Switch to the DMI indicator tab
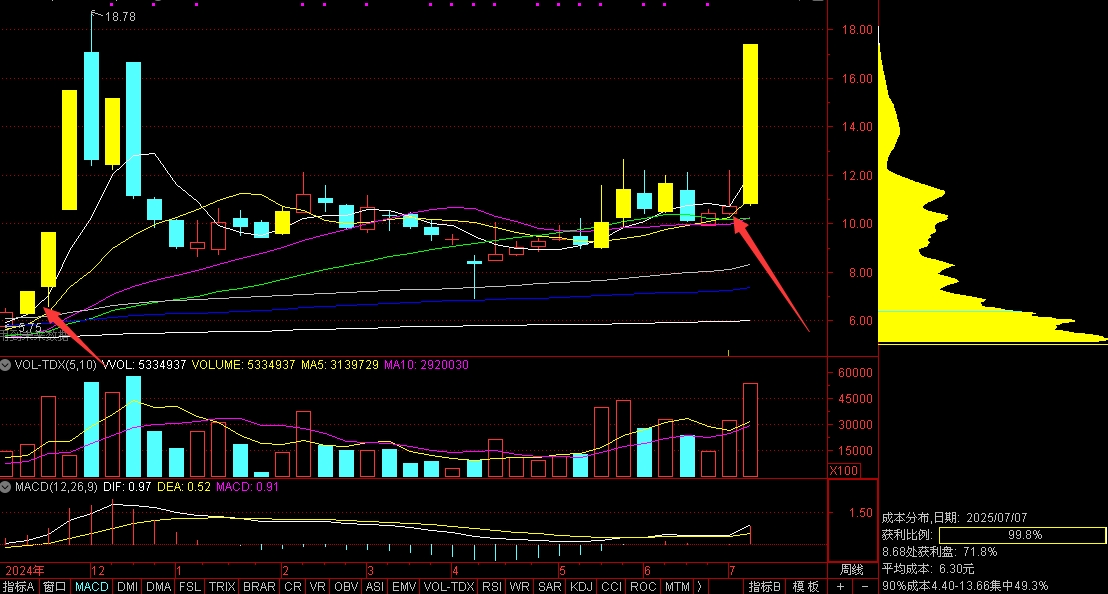The height and width of the screenshot is (594, 1108). point(127,587)
